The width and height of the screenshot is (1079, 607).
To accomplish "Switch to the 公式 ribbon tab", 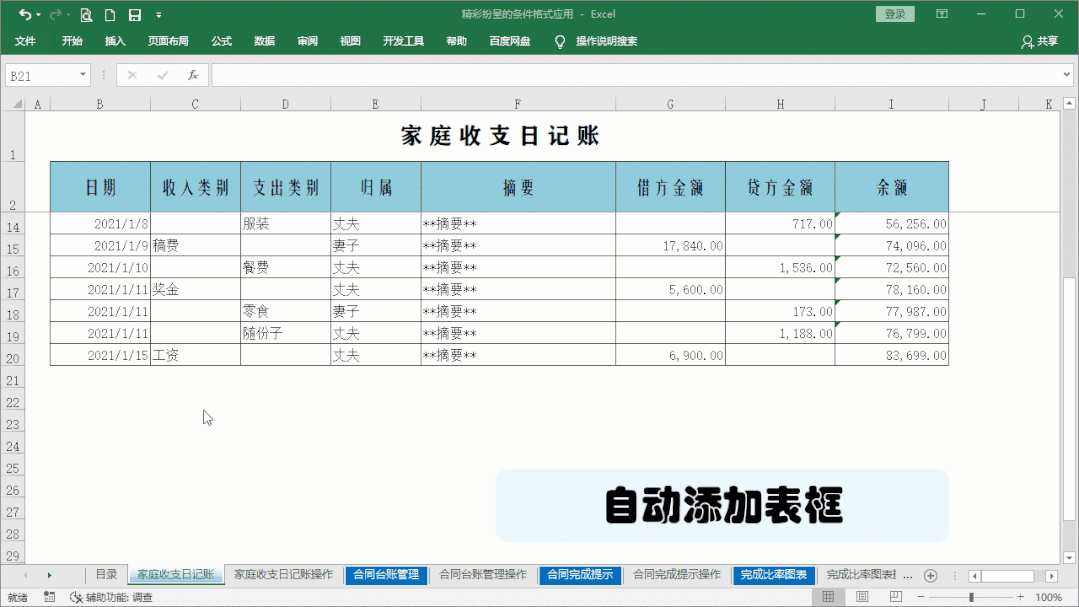I will (222, 41).
